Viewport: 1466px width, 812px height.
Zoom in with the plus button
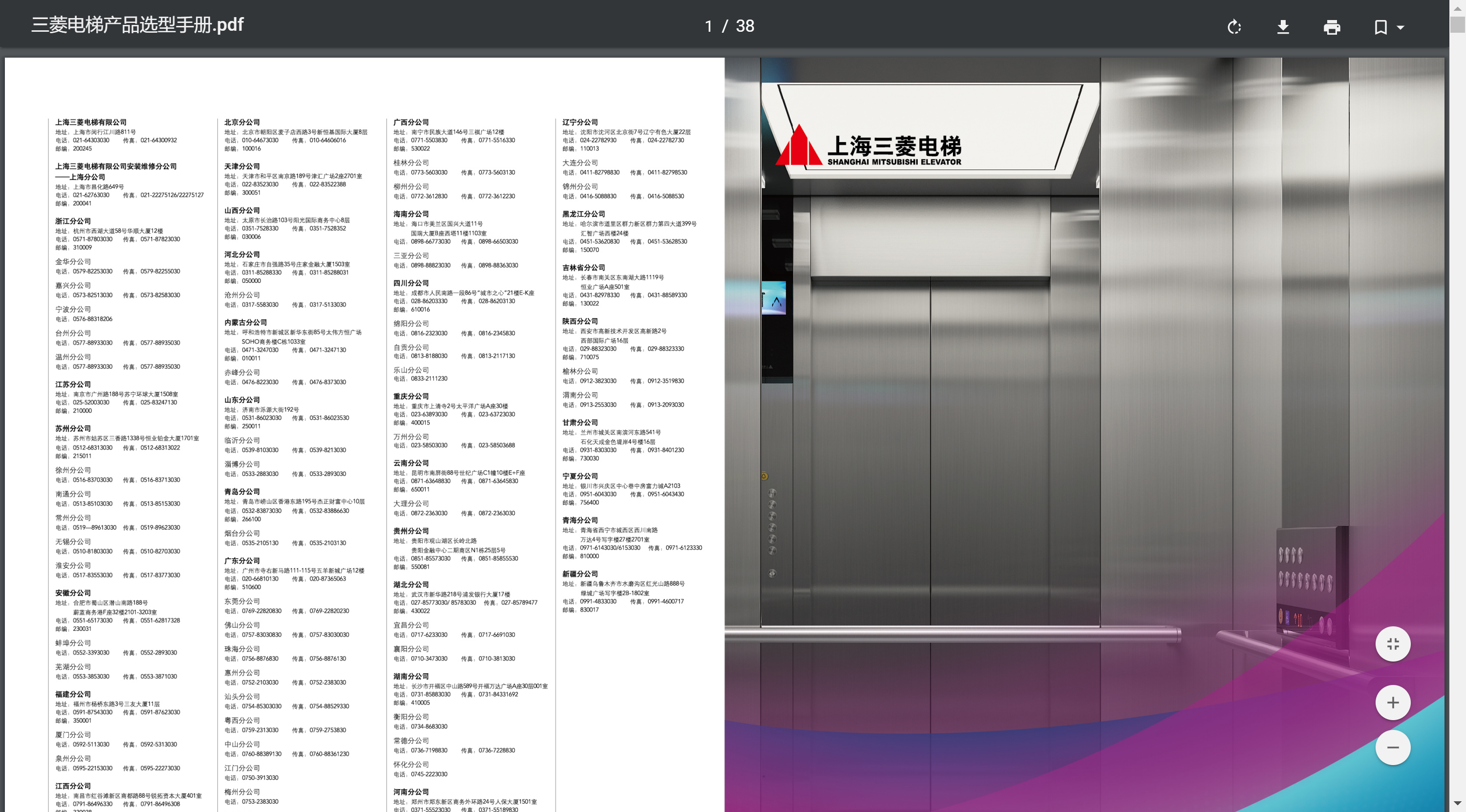click(1393, 702)
